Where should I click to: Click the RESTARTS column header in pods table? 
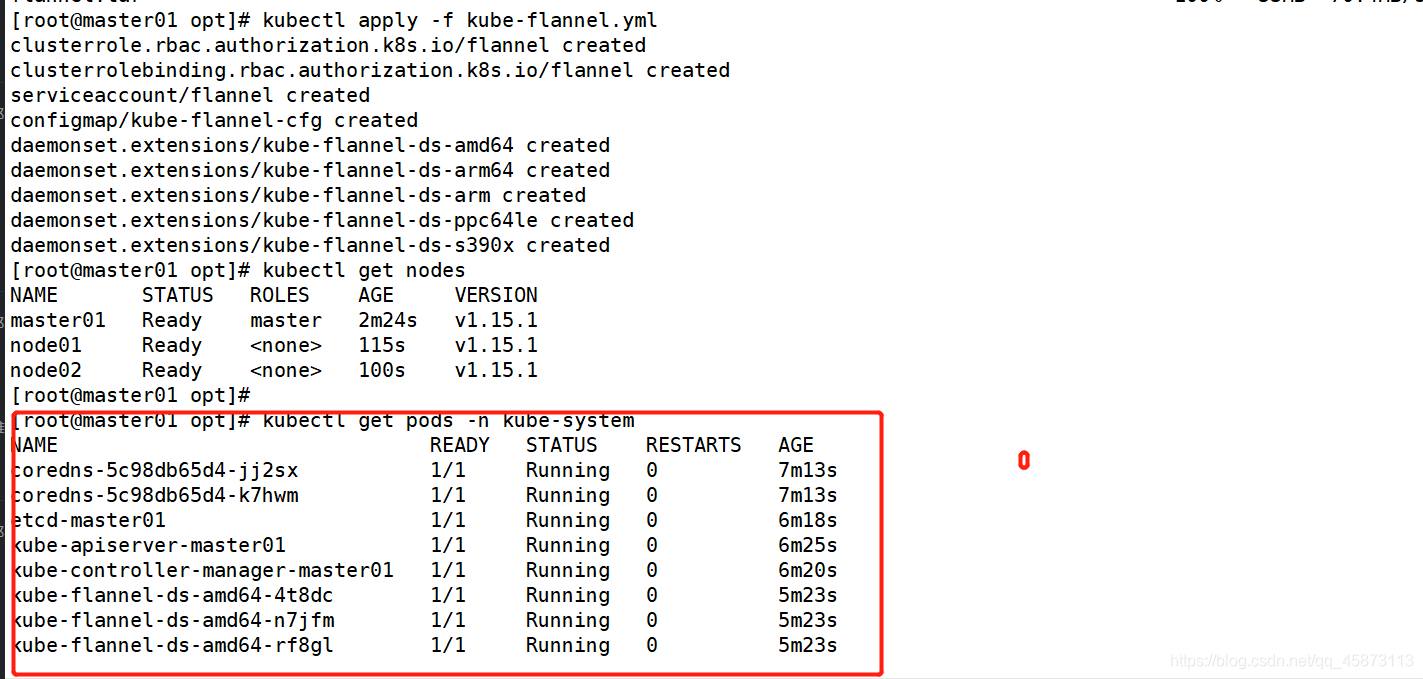click(x=694, y=445)
